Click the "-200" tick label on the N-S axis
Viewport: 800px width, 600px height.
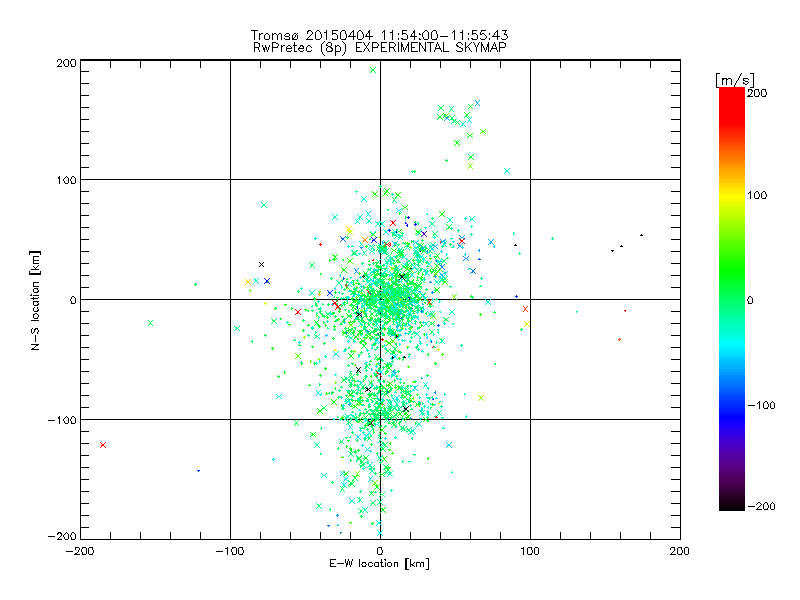(62, 536)
